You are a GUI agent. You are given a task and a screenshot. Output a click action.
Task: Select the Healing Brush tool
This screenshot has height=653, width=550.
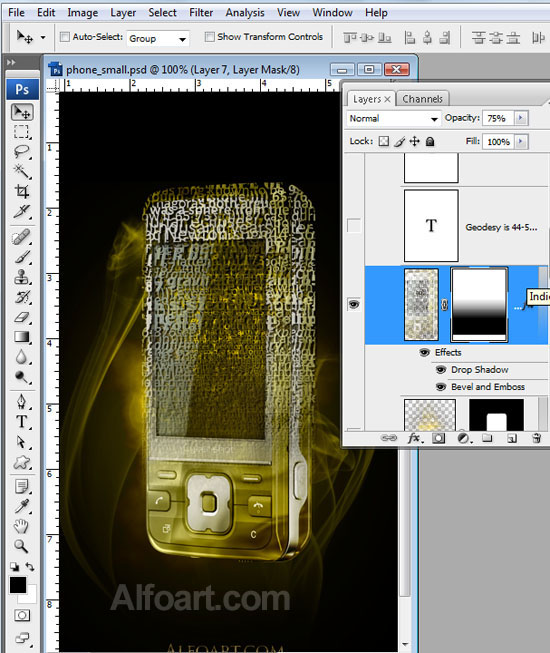click(x=21, y=237)
